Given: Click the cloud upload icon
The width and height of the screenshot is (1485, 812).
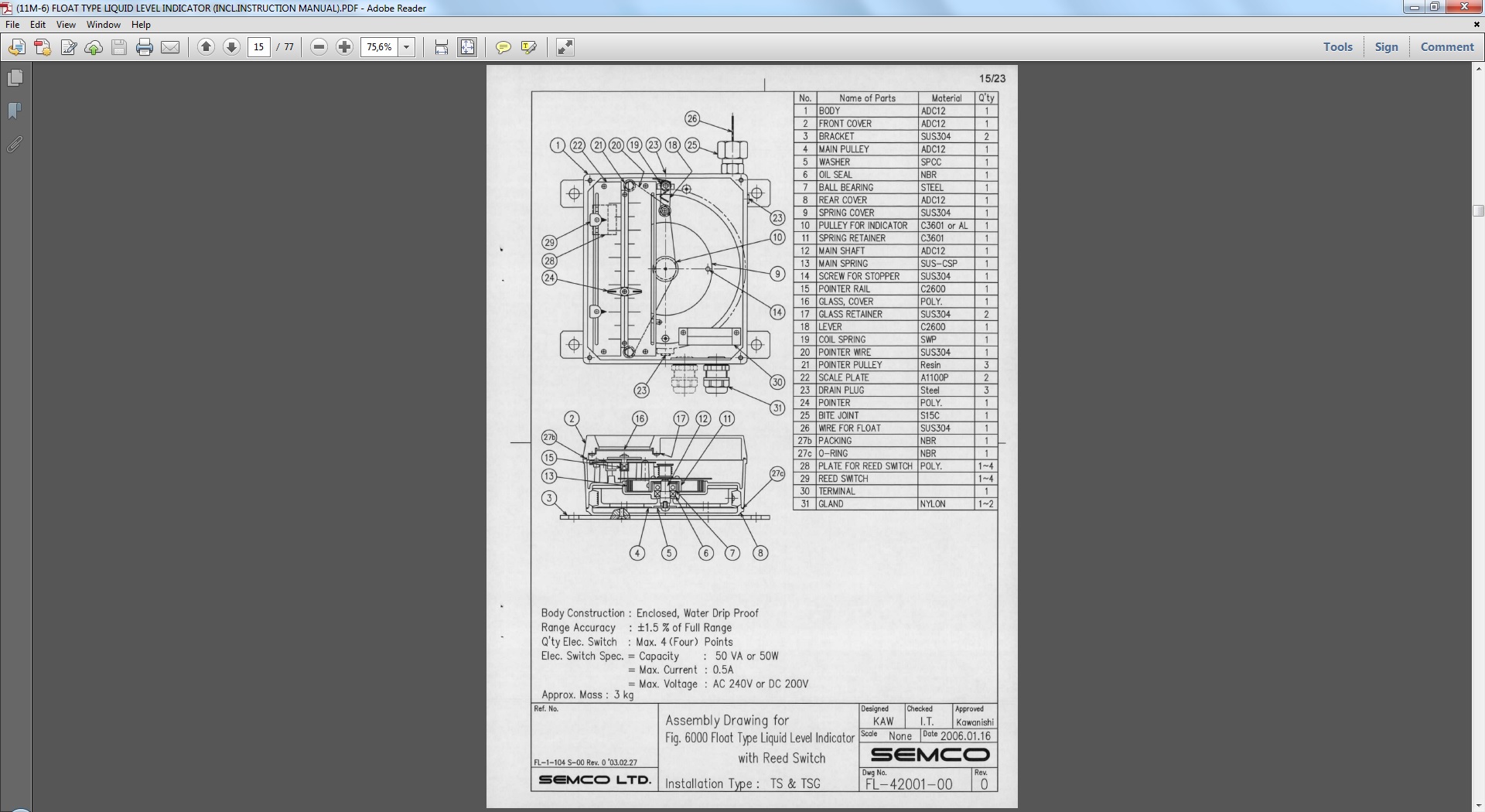Looking at the screenshot, I should pos(94,47).
